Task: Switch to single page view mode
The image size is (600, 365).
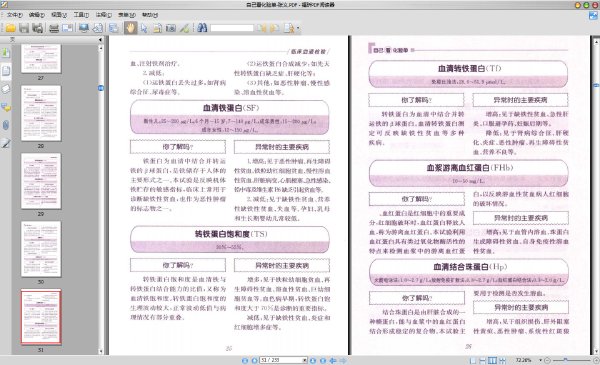Action: [x=473, y=360]
